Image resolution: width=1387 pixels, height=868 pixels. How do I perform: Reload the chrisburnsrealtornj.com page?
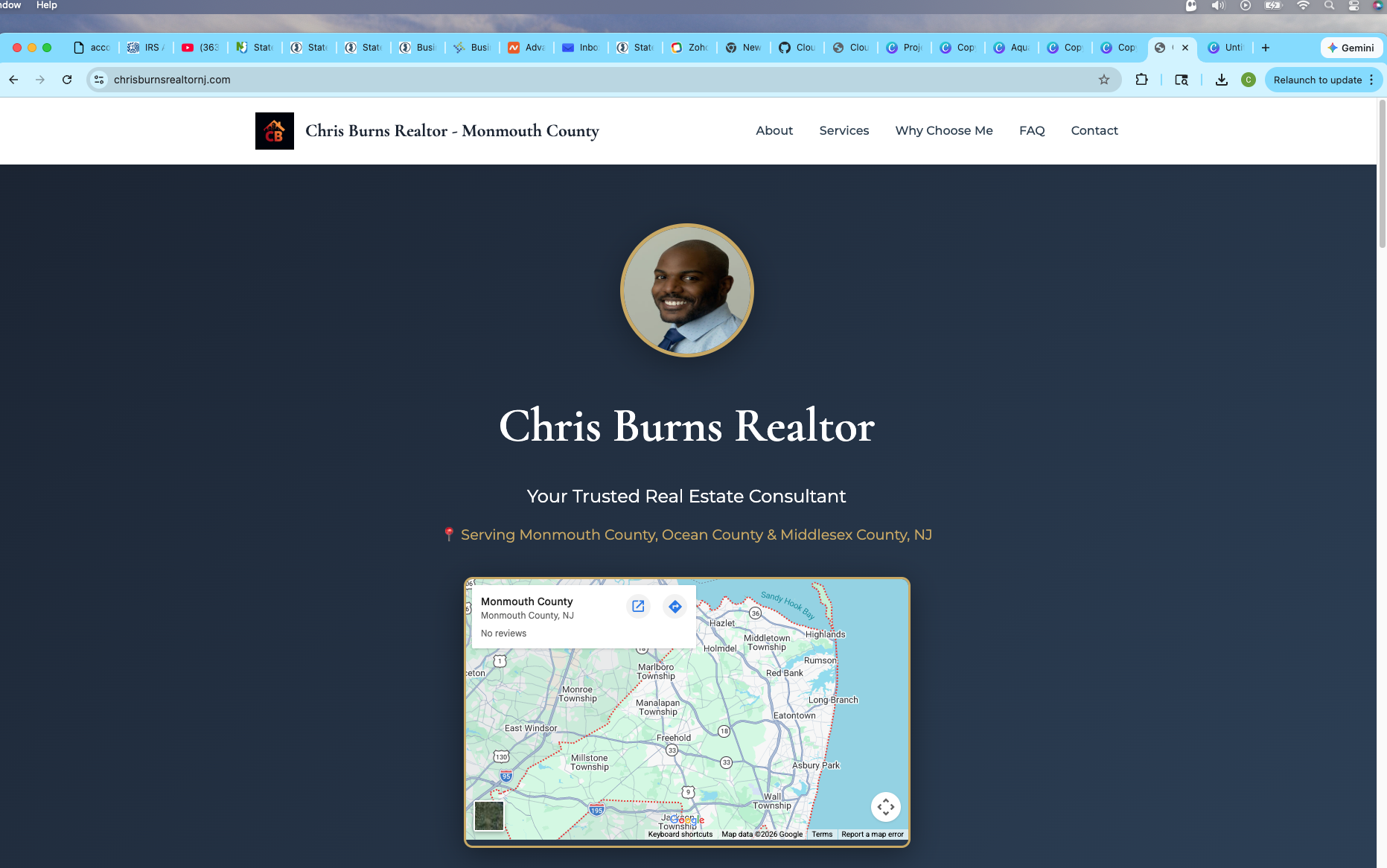pyautogui.click(x=67, y=80)
